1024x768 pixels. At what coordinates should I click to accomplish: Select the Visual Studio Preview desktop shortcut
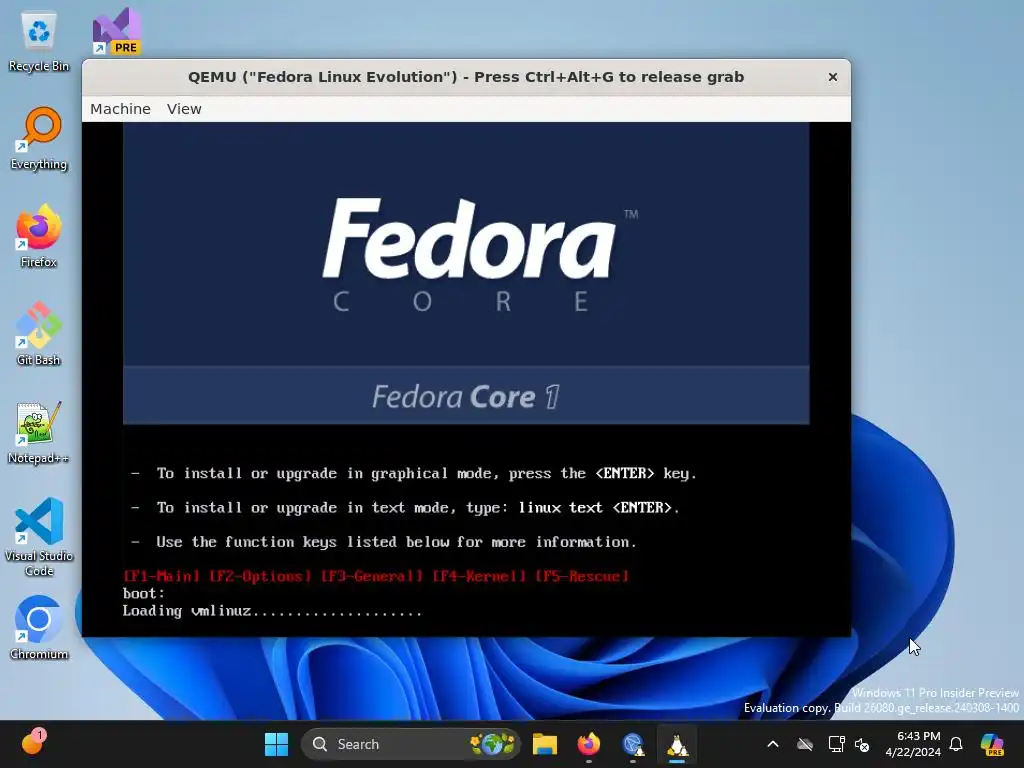117,31
